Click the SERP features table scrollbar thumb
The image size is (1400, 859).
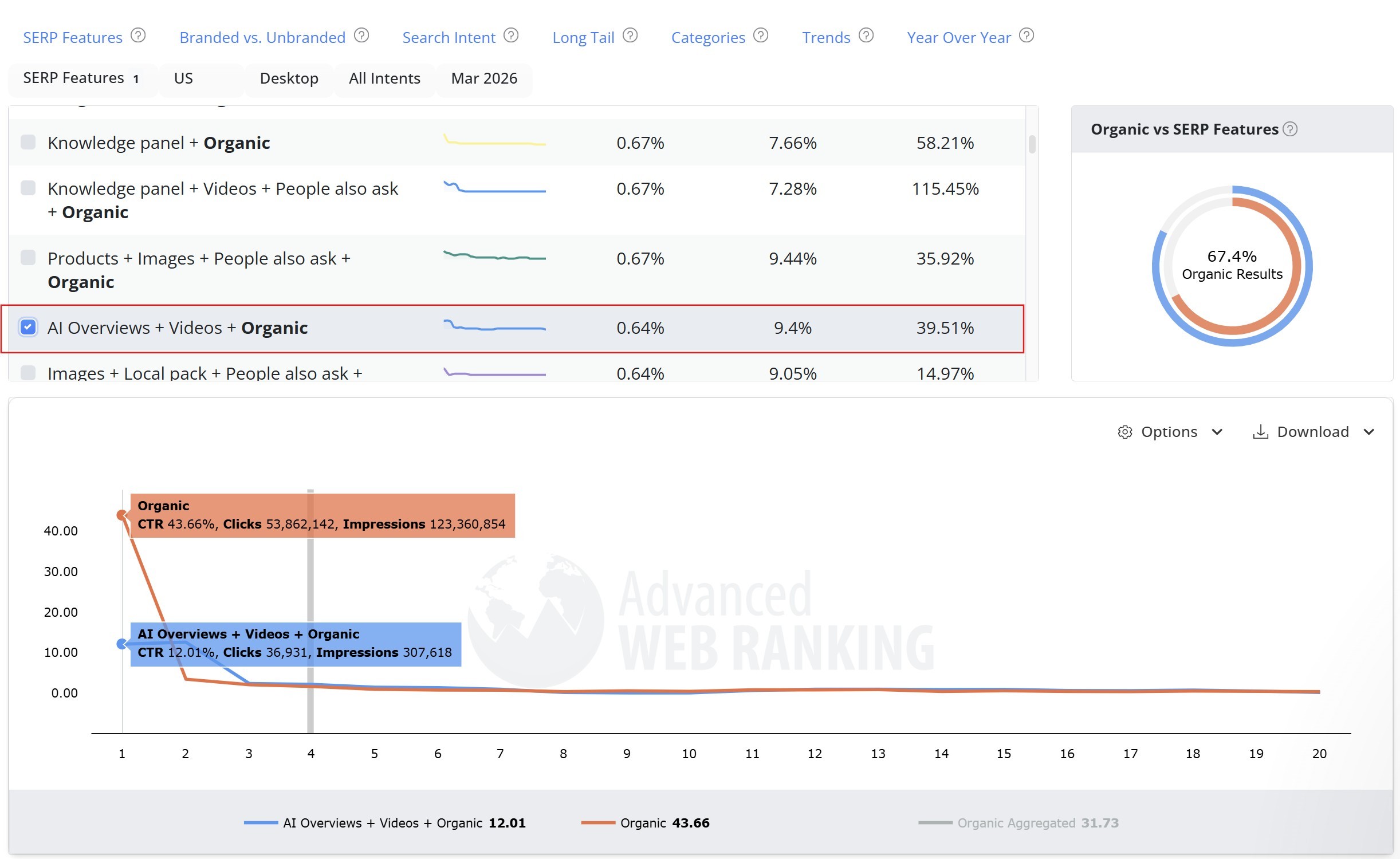(x=1032, y=144)
